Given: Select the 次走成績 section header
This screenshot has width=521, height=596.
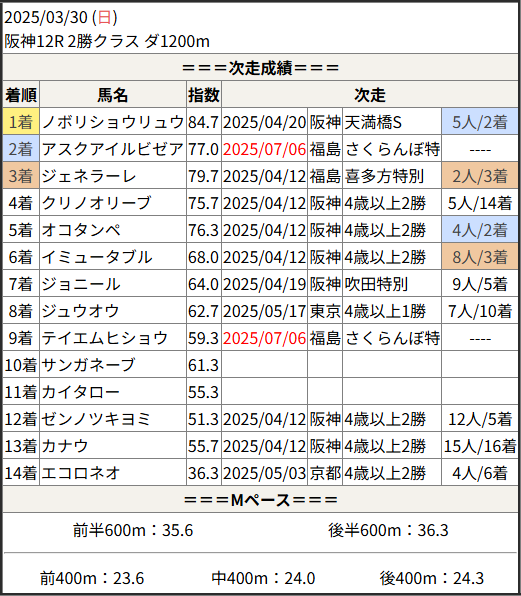Looking at the screenshot, I should [x=260, y=68].
